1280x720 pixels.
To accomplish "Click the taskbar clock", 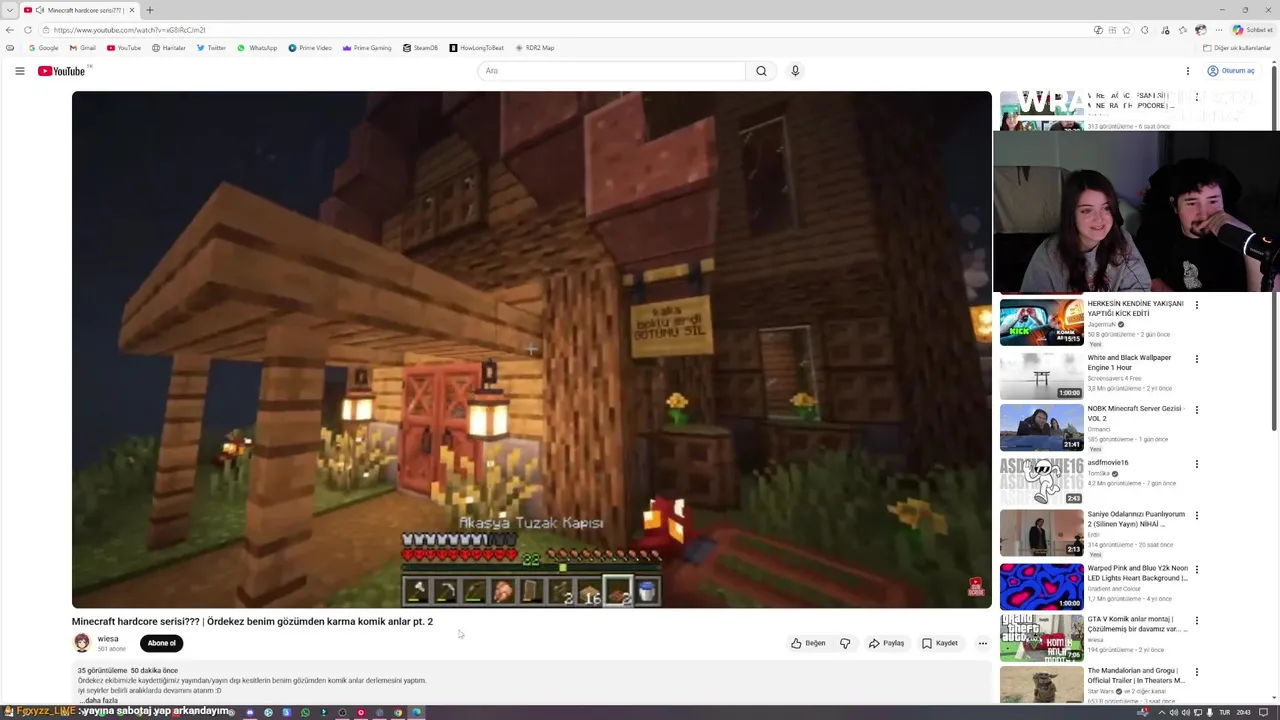I will pos(1244,712).
